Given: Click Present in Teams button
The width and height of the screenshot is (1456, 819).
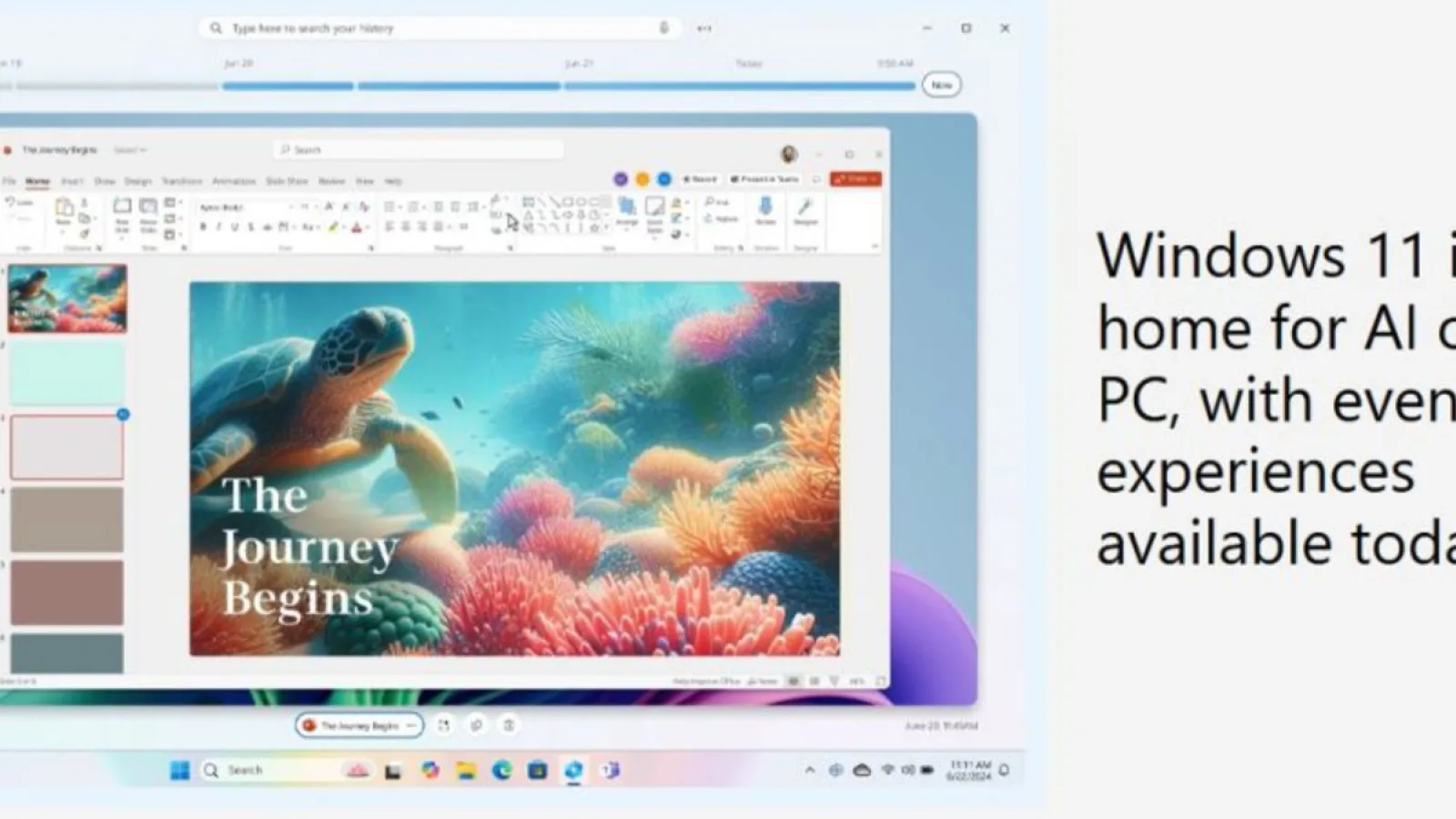Looking at the screenshot, I should click(764, 179).
